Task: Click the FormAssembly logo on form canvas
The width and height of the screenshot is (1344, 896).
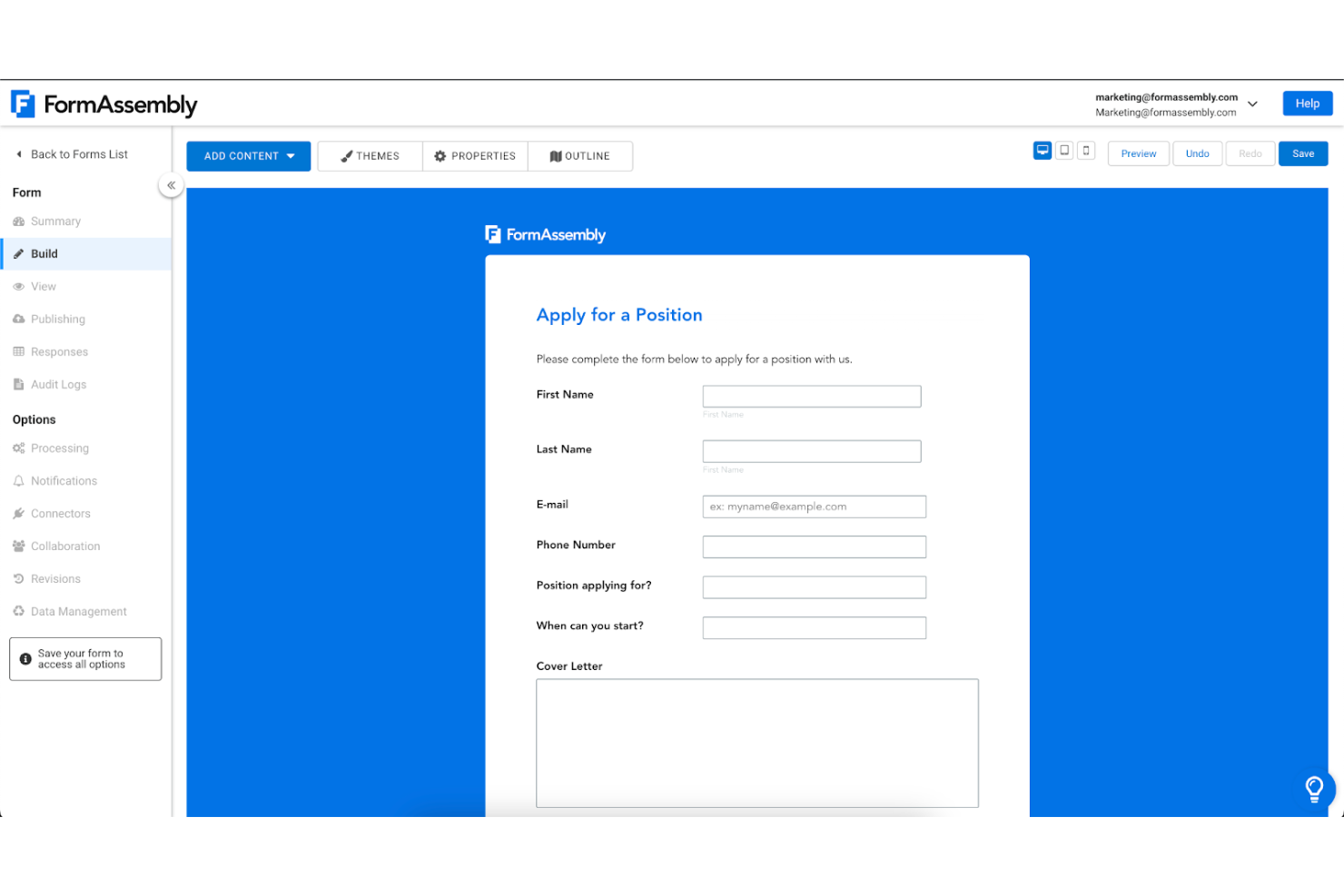Action: click(545, 235)
